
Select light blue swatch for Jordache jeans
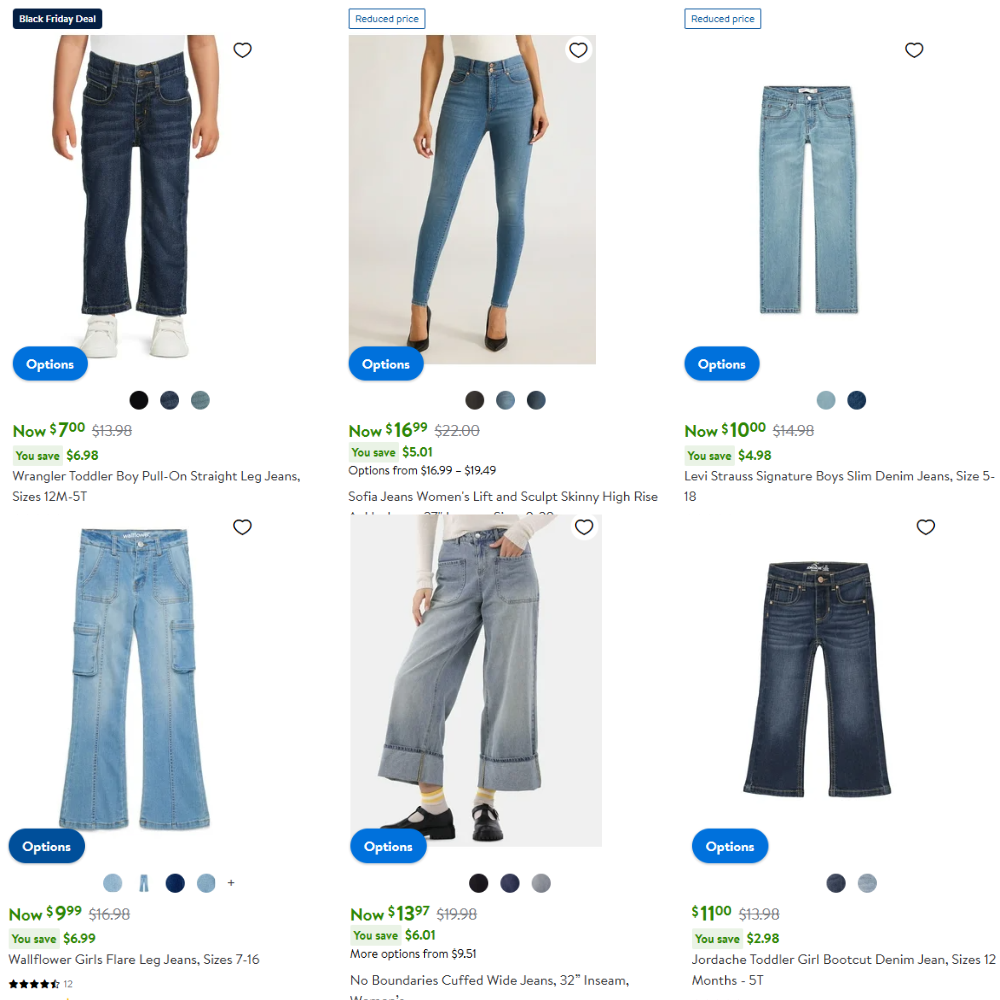click(867, 883)
